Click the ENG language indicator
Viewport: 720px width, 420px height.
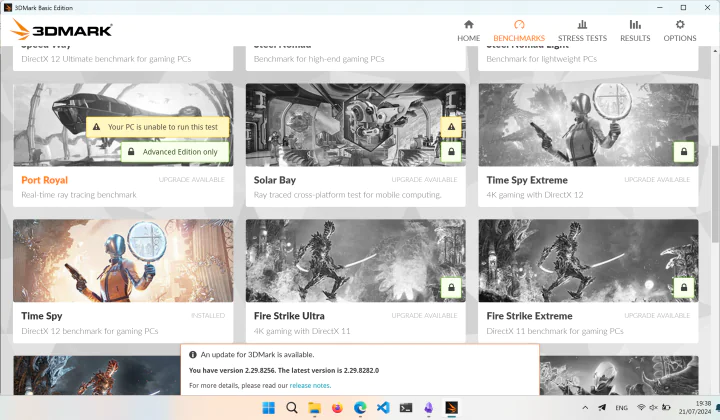tap(621, 408)
